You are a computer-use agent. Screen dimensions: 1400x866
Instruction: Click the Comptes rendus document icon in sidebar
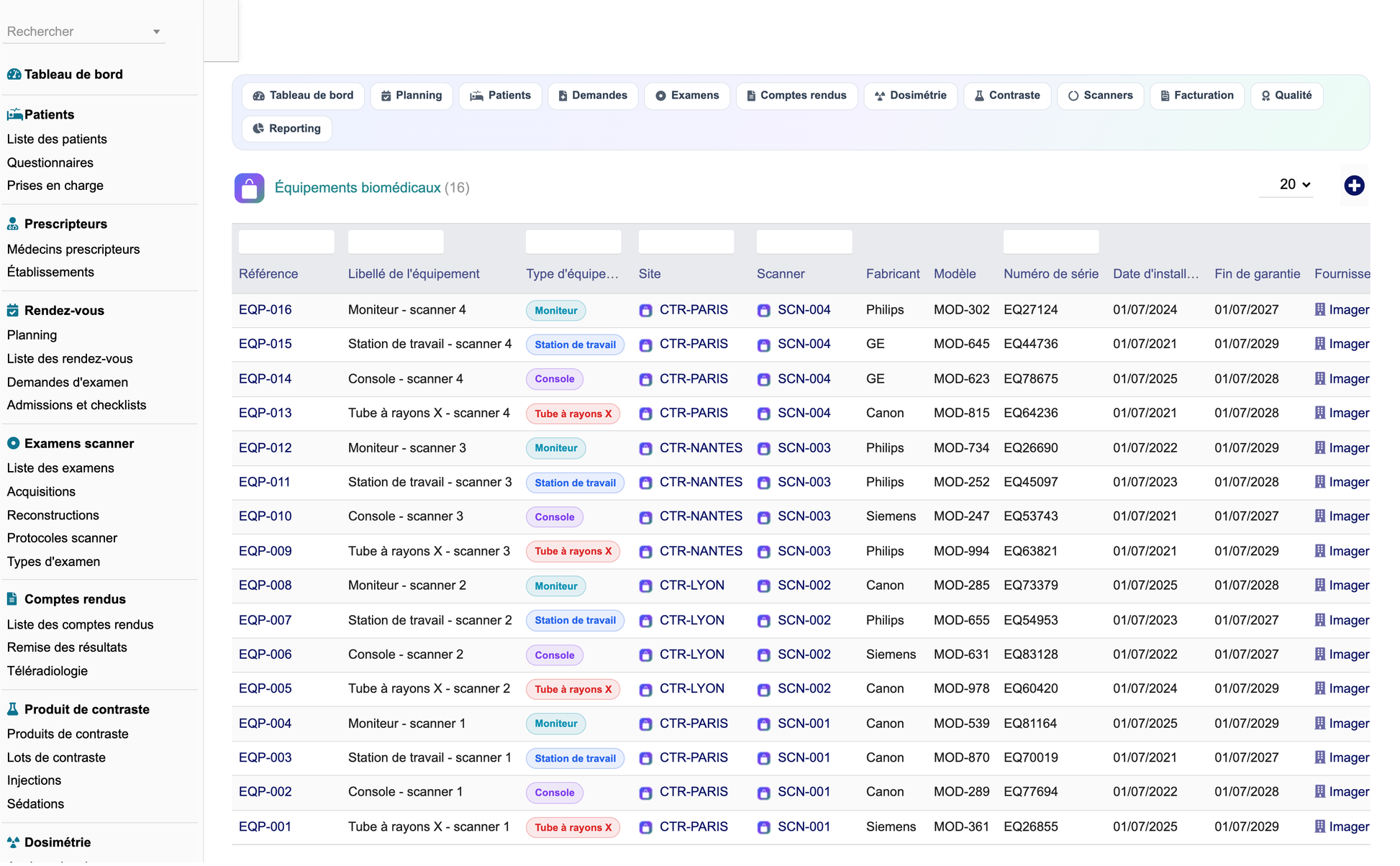[12, 599]
